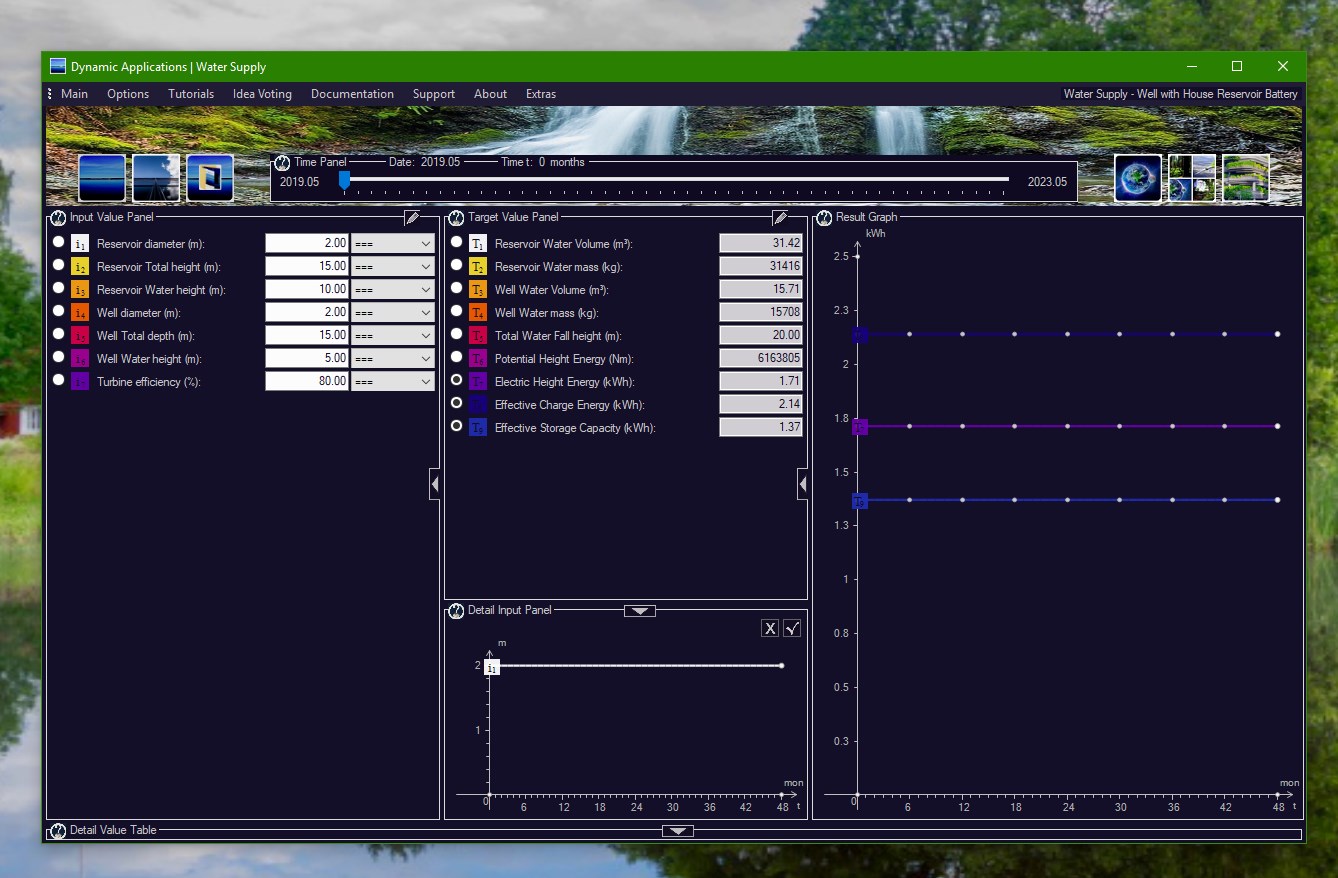The height and width of the screenshot is (878, 1338).
Task: Click the i4 Well diameter orange icon
Action: point(80,312)
